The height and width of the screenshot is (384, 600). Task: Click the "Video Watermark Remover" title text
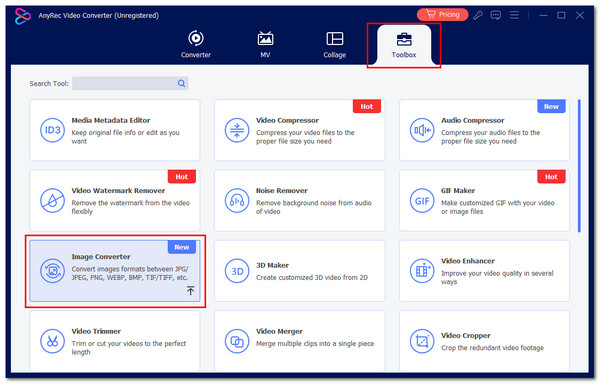(x=118, y=190)
